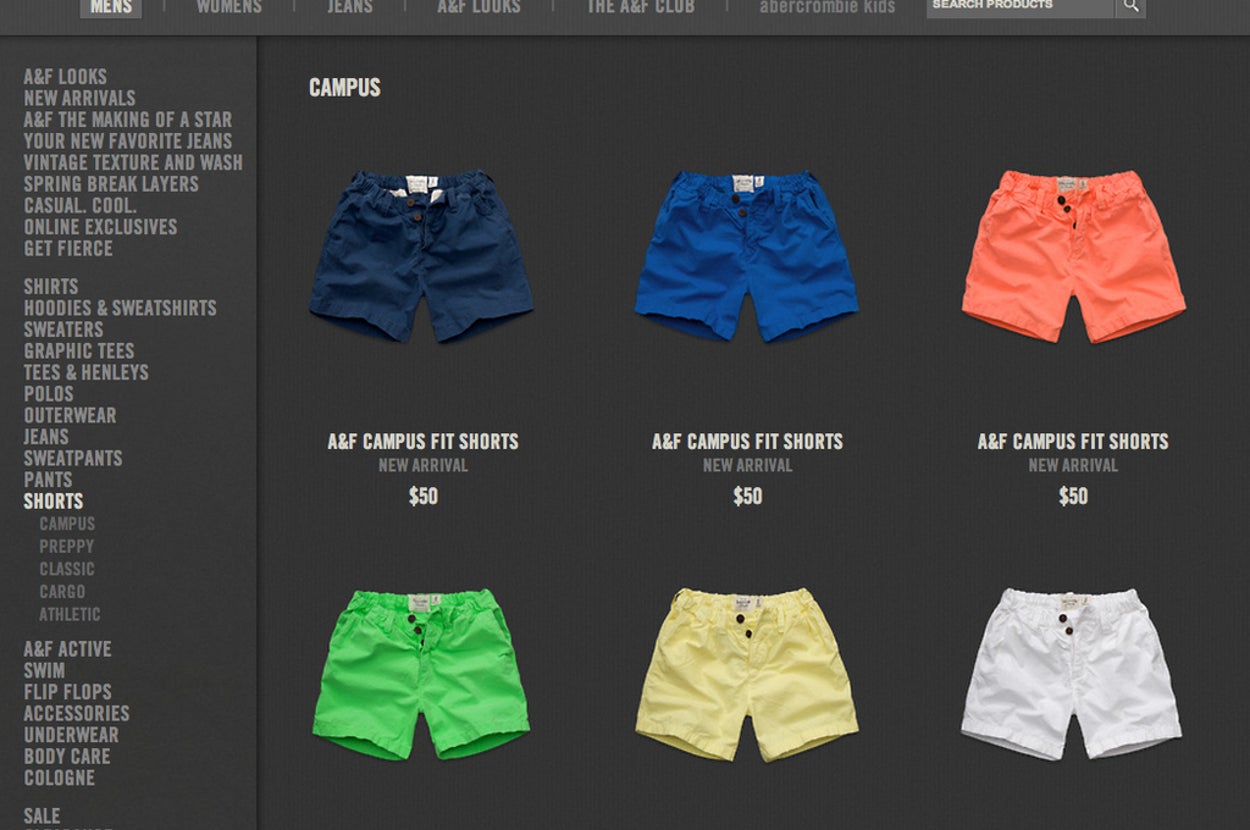Browse the Cologne category

point(59,778)
